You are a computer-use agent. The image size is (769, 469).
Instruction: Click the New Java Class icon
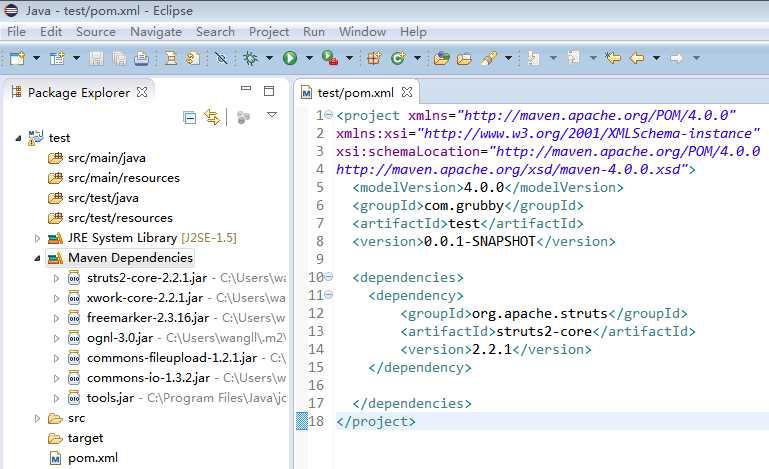pos(398,58)
